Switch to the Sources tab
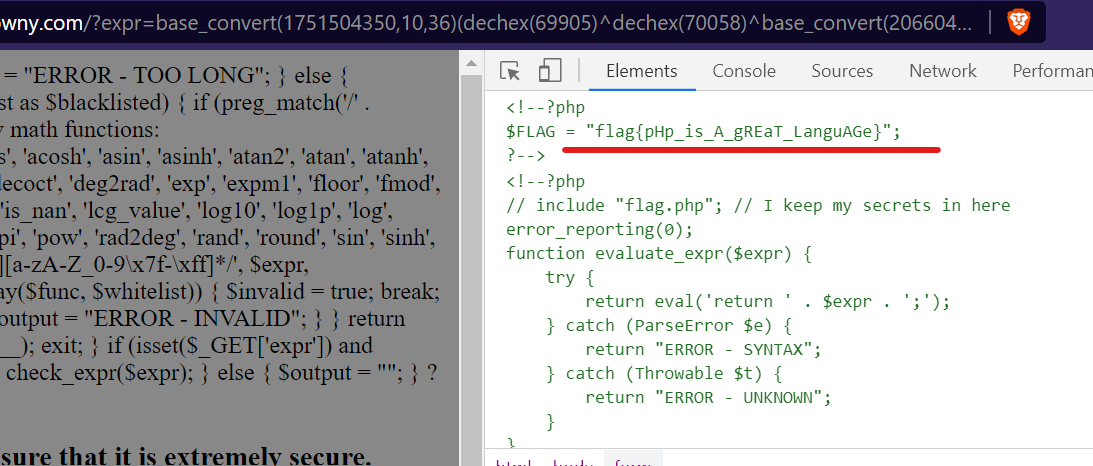 tap(842, 71)
